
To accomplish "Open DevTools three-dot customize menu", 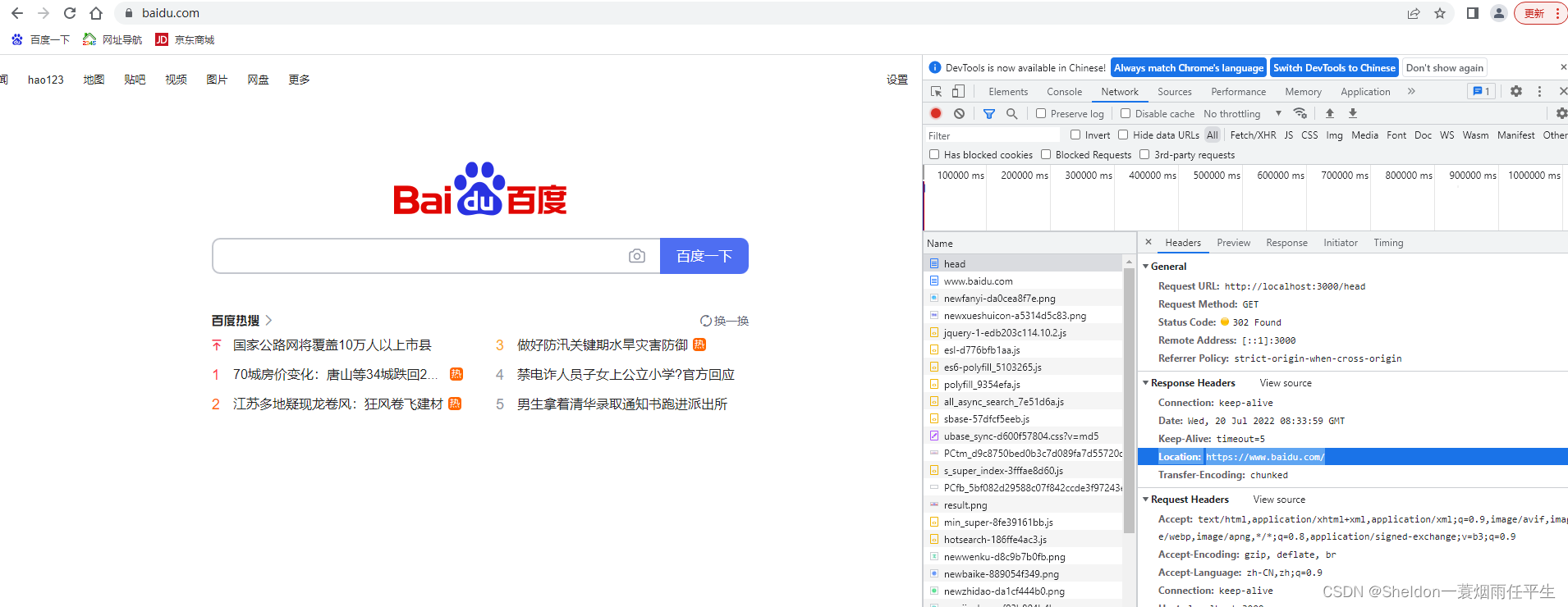I will 1540,92.
